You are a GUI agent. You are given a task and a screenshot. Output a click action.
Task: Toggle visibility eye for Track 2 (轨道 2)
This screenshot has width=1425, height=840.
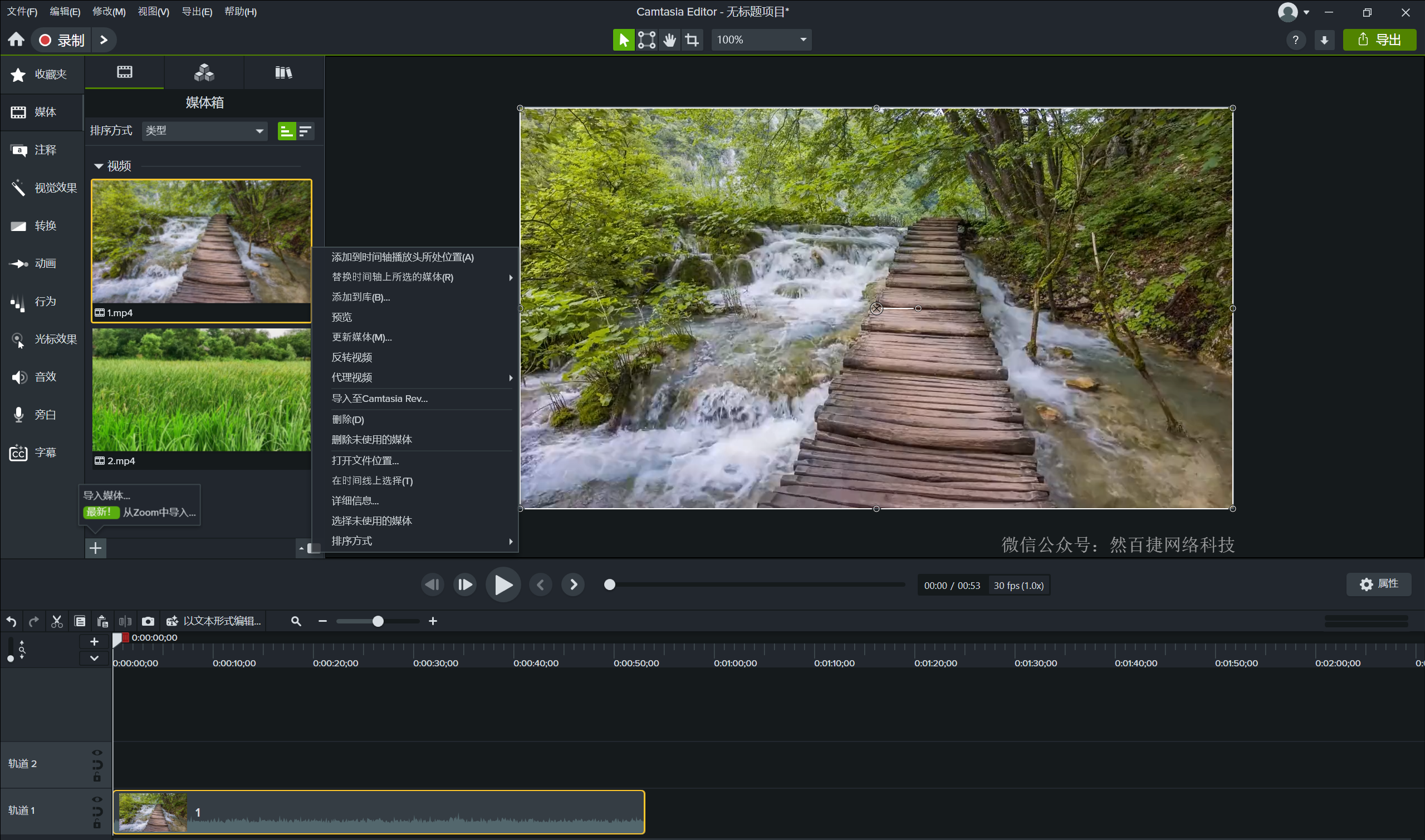tap(97, 752)
